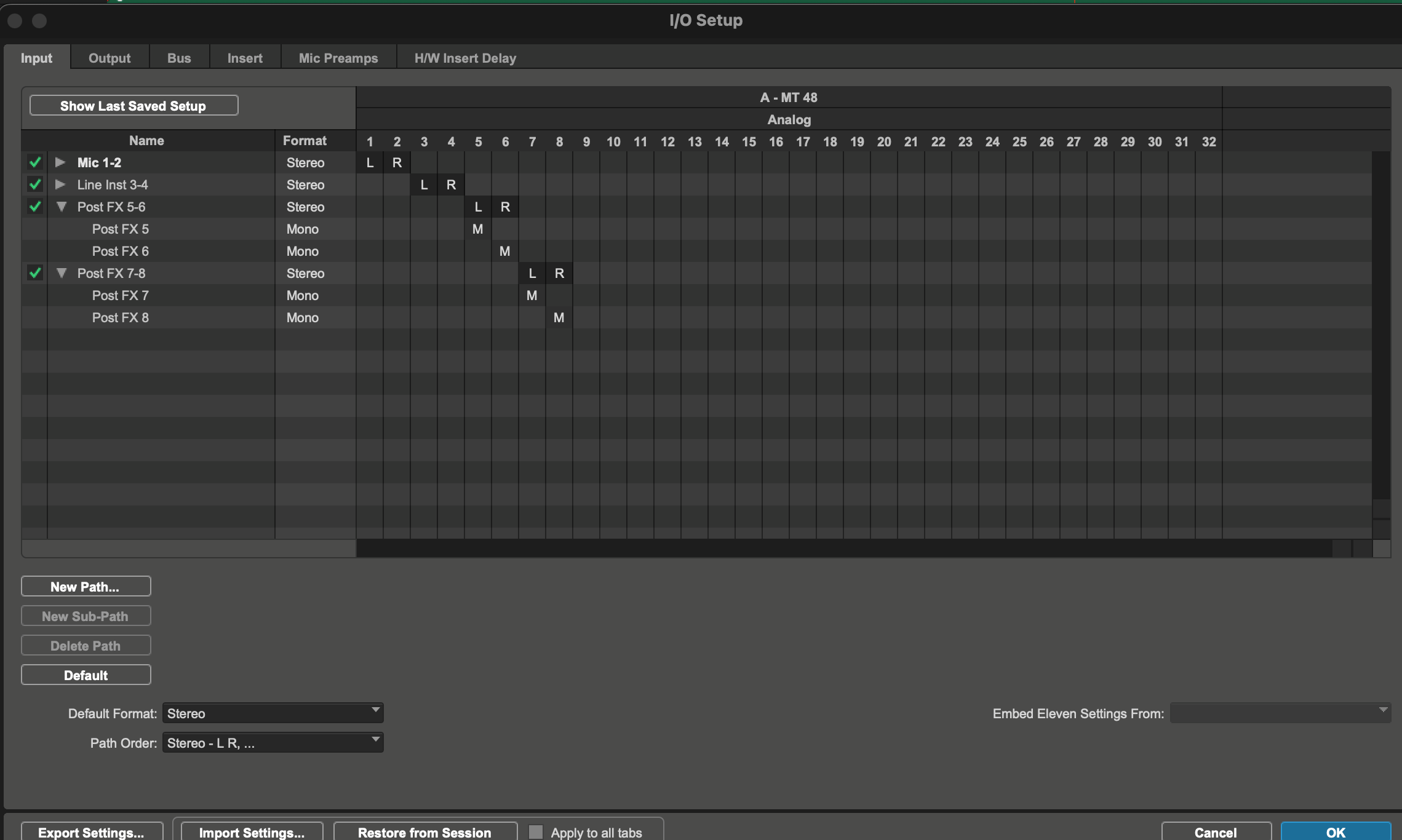Click the M assignment cell for Post FX 5
This screenshot has width=1402, height=840.
click(477, 229)
